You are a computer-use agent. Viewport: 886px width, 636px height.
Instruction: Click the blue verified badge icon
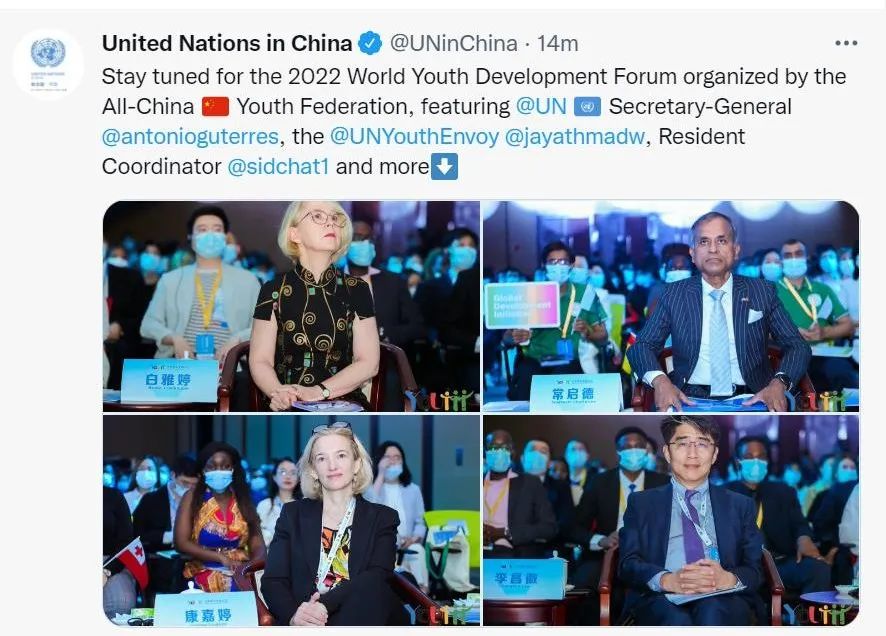point(371,43)
